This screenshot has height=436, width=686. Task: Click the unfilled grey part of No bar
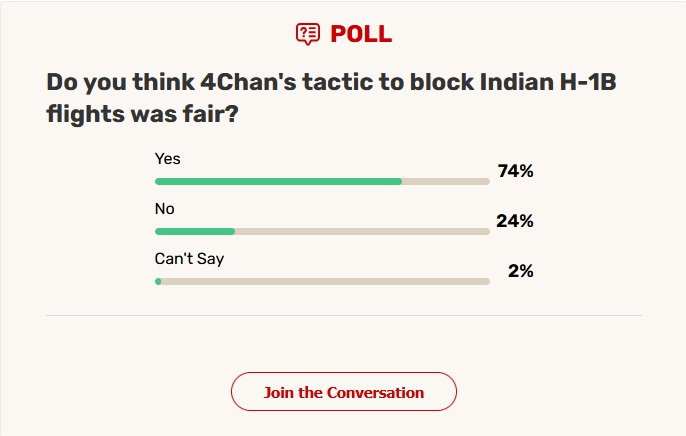point(362,231)
